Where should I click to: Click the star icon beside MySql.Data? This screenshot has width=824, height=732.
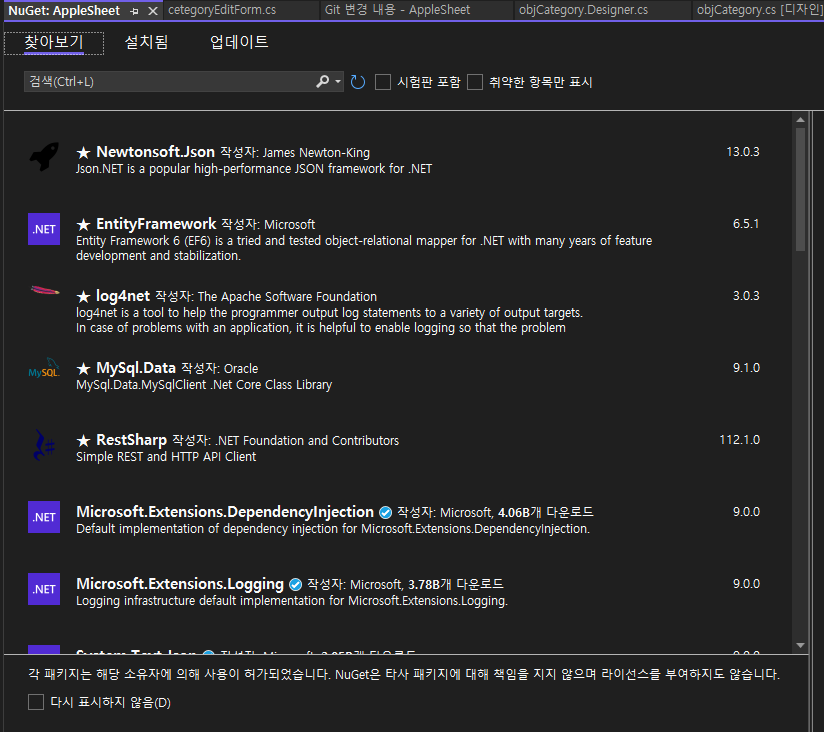coord(83,368)
